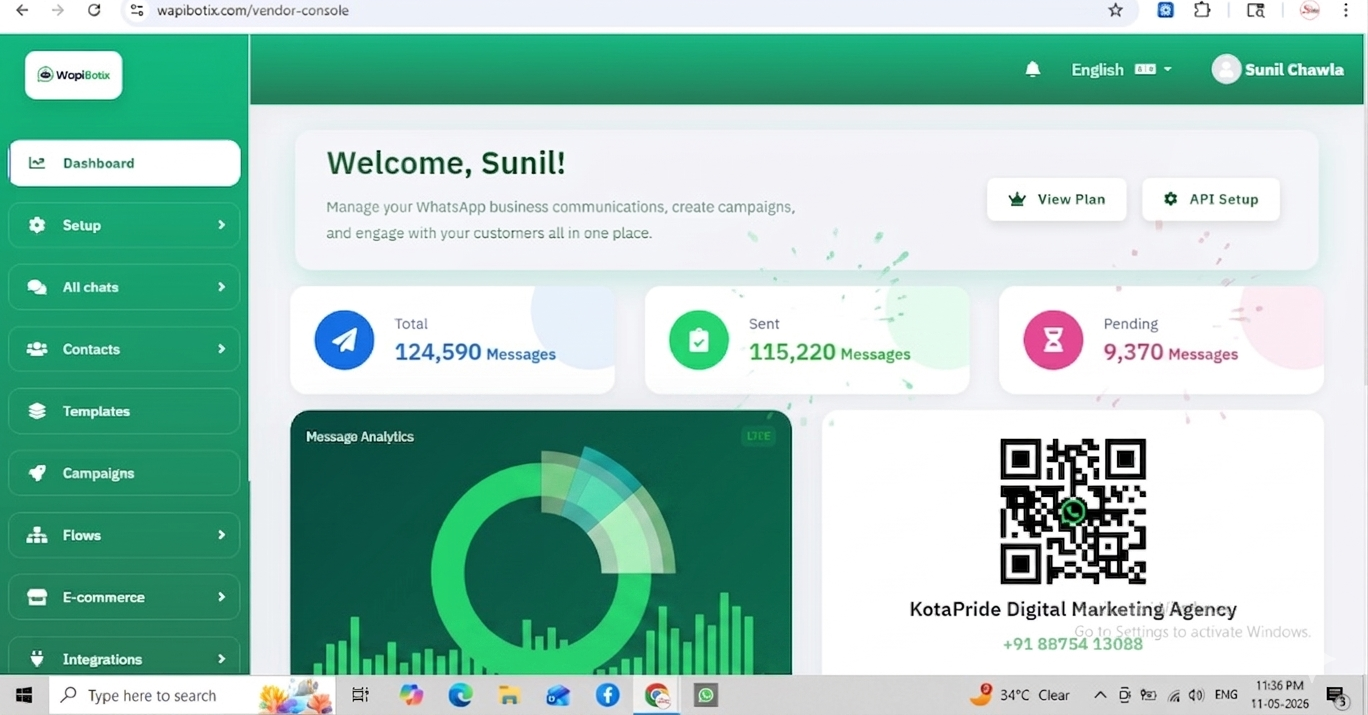Viewport: 1368px width, 715px height.
Task: Expand the Integrations submenu chevron
Action: [x=222, y=659]
